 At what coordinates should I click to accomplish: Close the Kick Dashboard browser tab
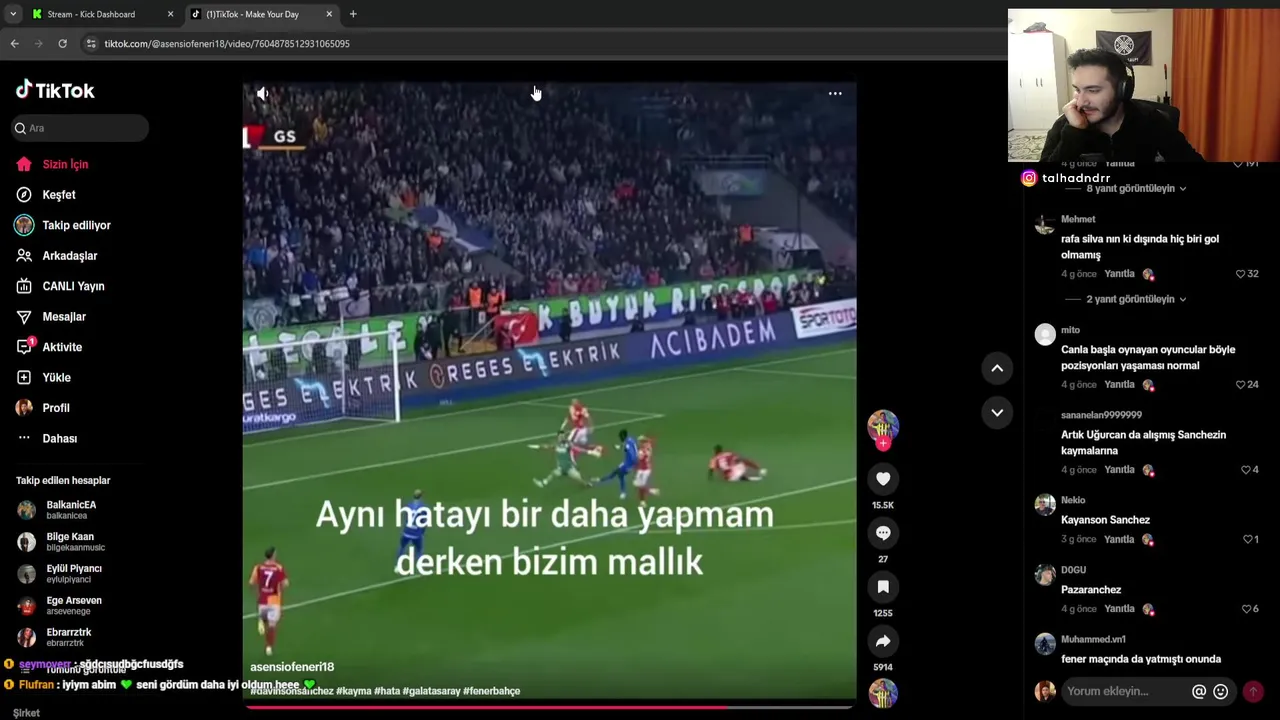pyautogui.click(x=170, y=14)
